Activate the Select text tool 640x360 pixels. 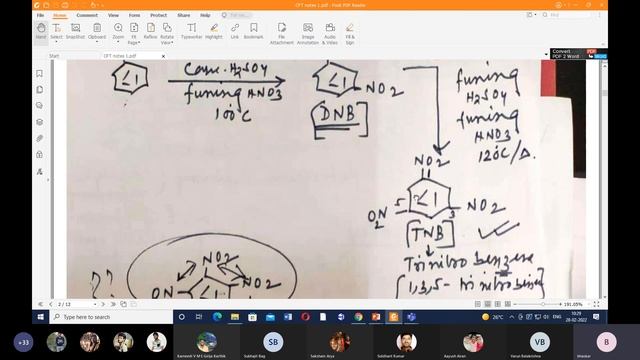[x=56, y=31]
